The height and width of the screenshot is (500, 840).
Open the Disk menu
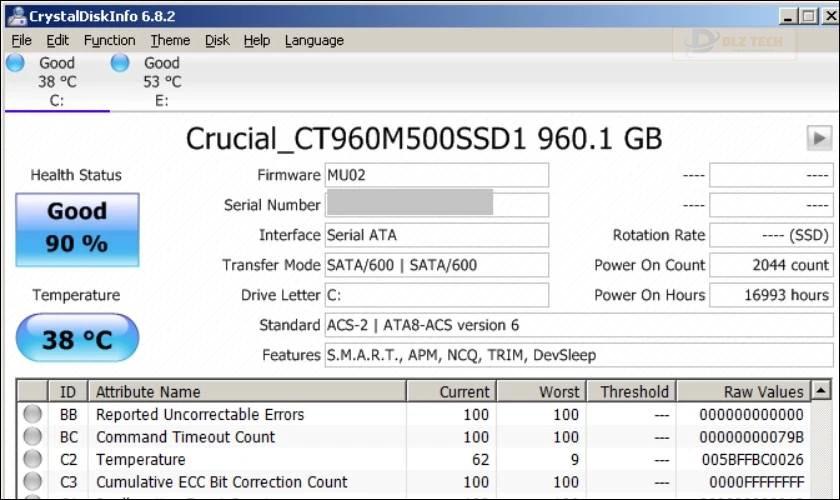click(x=217, y=40)
